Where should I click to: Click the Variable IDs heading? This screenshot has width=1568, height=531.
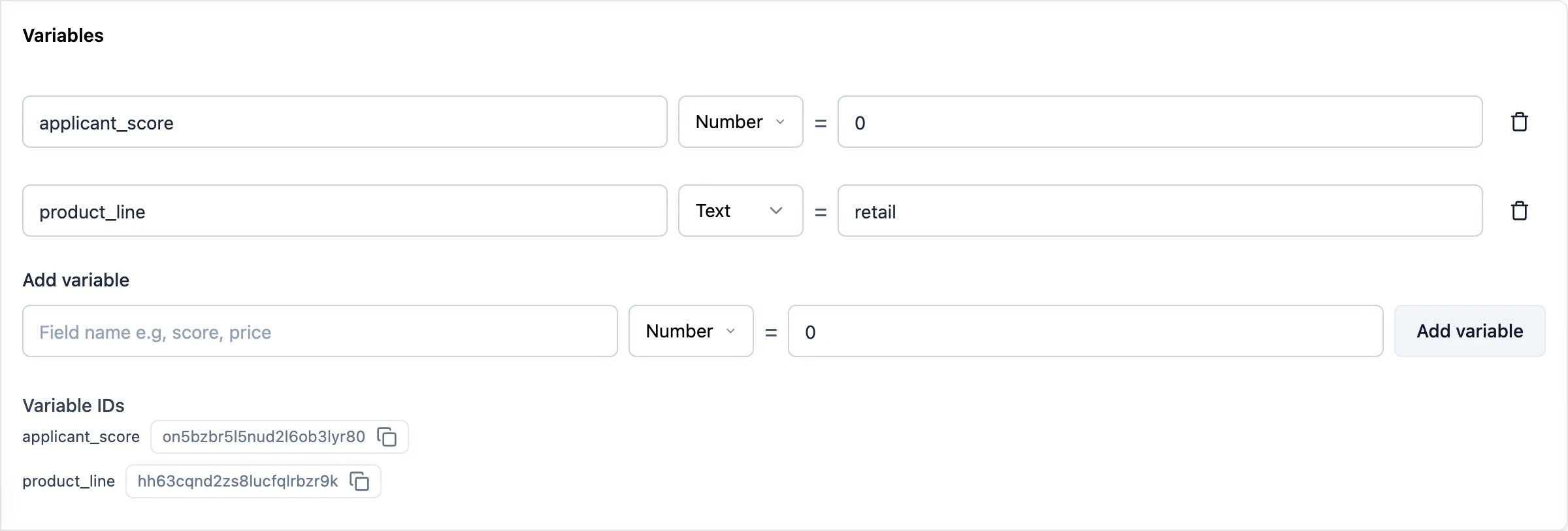click(74, 405)
